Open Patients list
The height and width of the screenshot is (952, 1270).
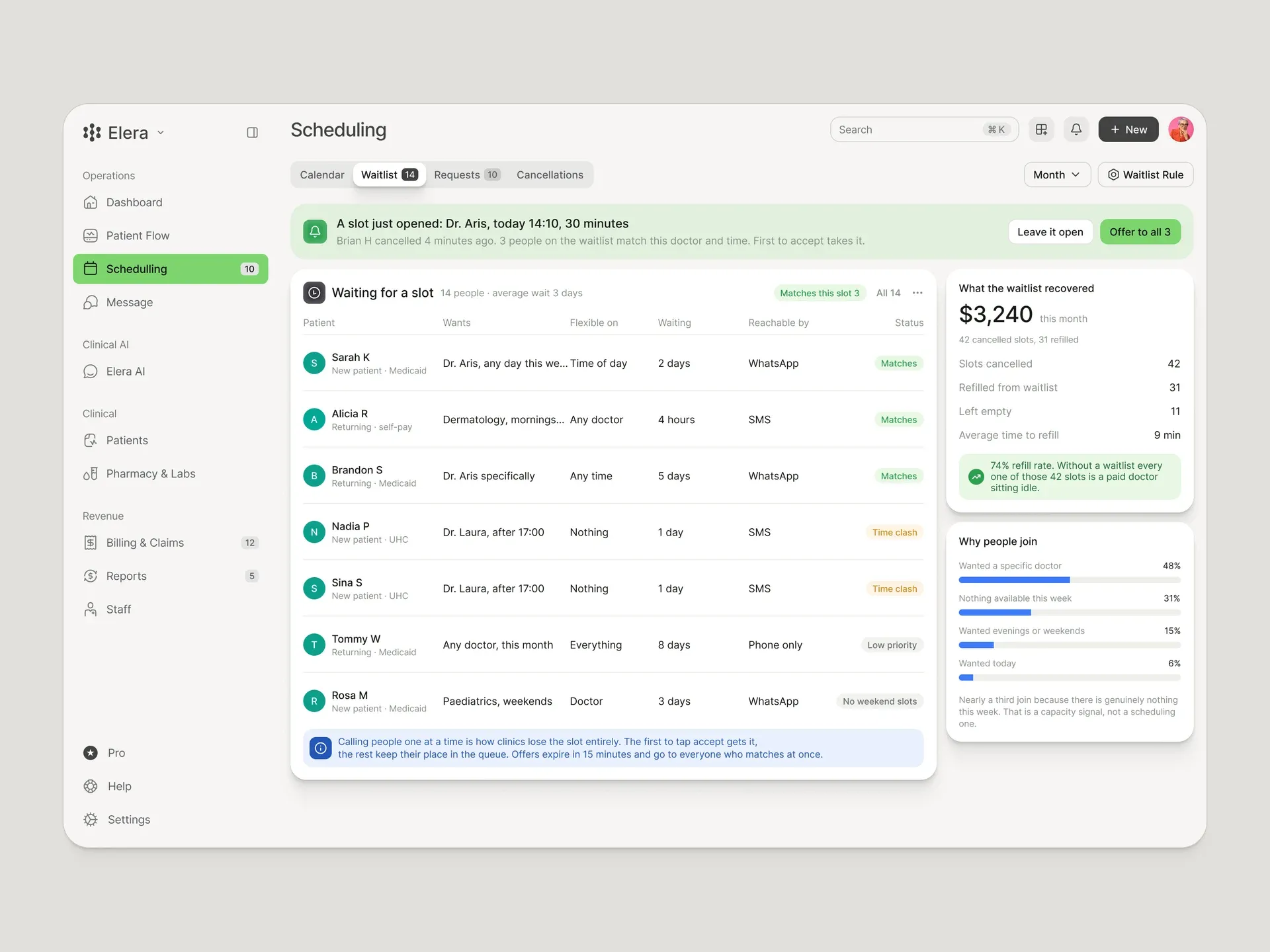[x=170, y=440]
